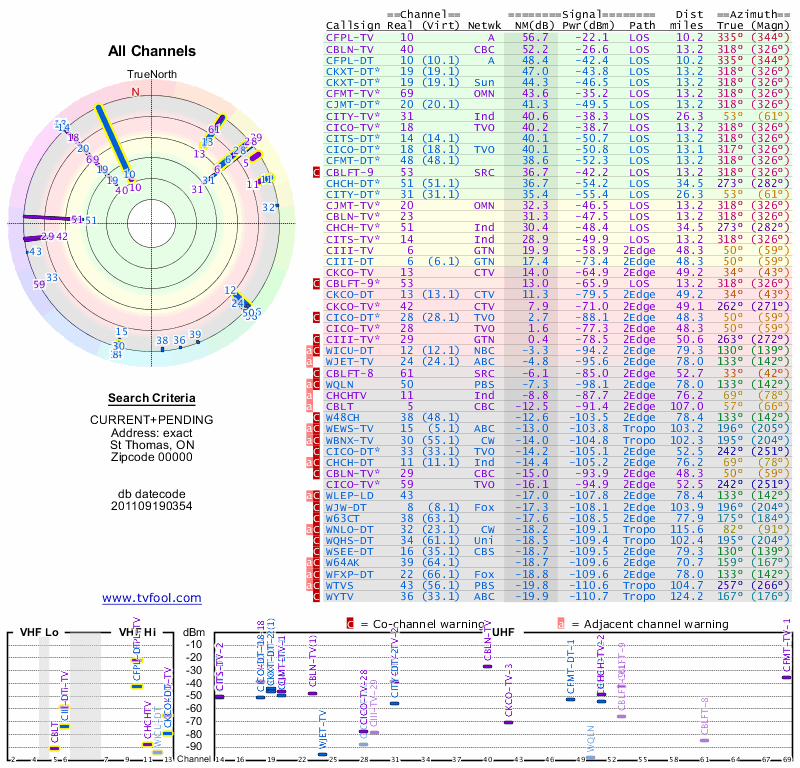
Task: Select the CBLFT-8 callsign
Action: 349,373
